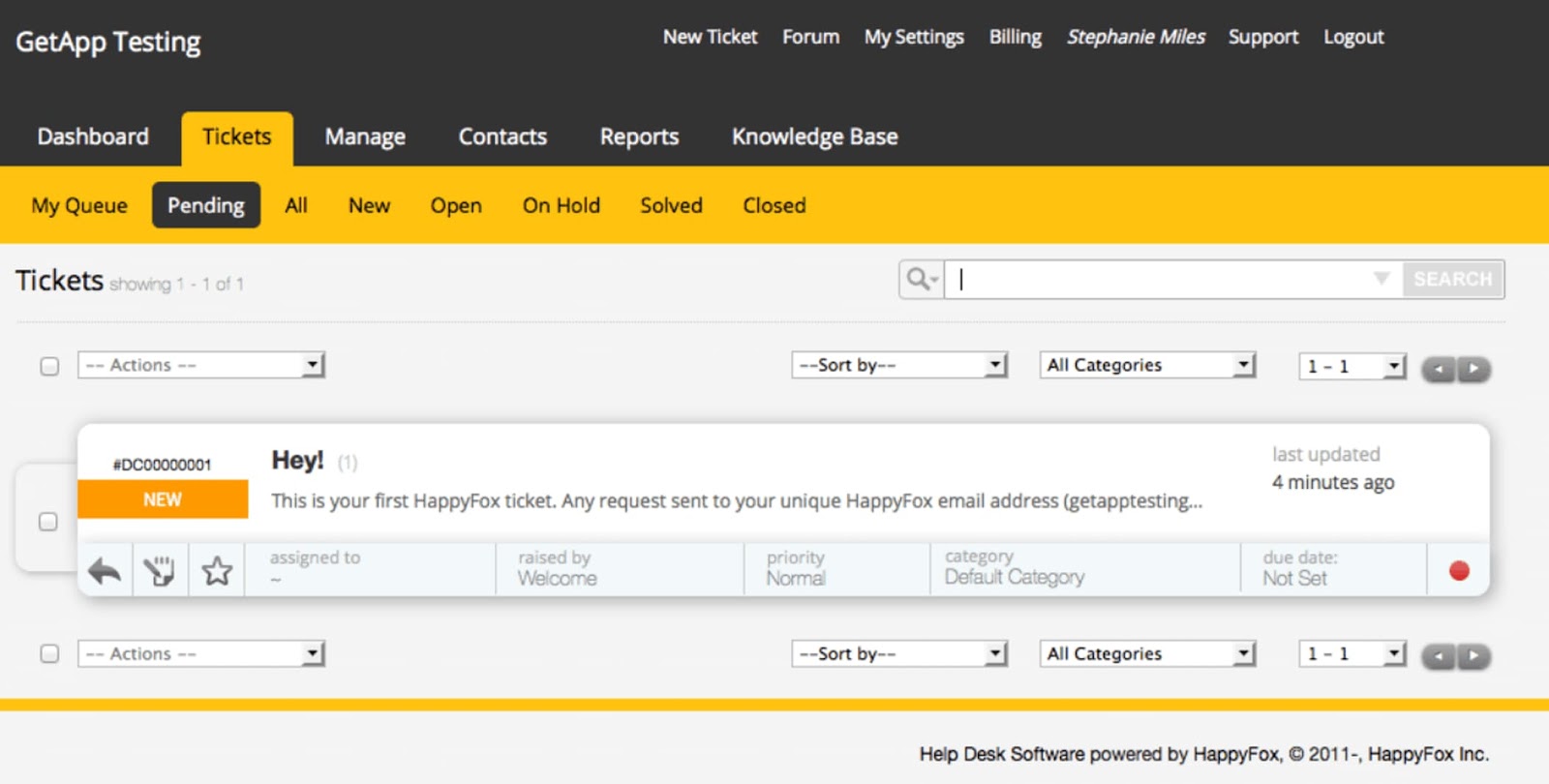Check the top select-all tickets checkbox
This screenshot has width=1549, height=784.
click(x=49, y=366)
